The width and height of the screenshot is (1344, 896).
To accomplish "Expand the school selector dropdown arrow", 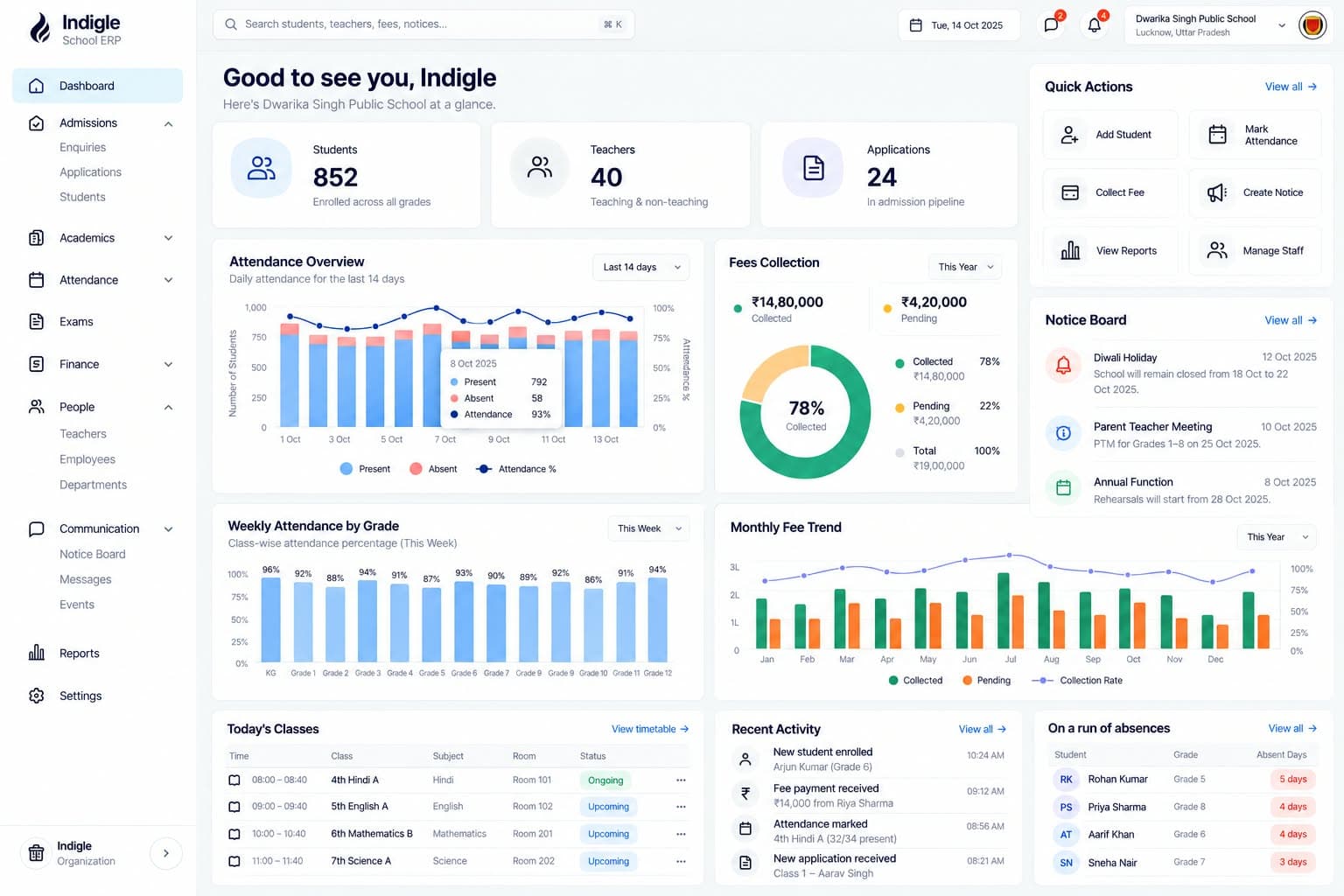I will point(1282,25).
